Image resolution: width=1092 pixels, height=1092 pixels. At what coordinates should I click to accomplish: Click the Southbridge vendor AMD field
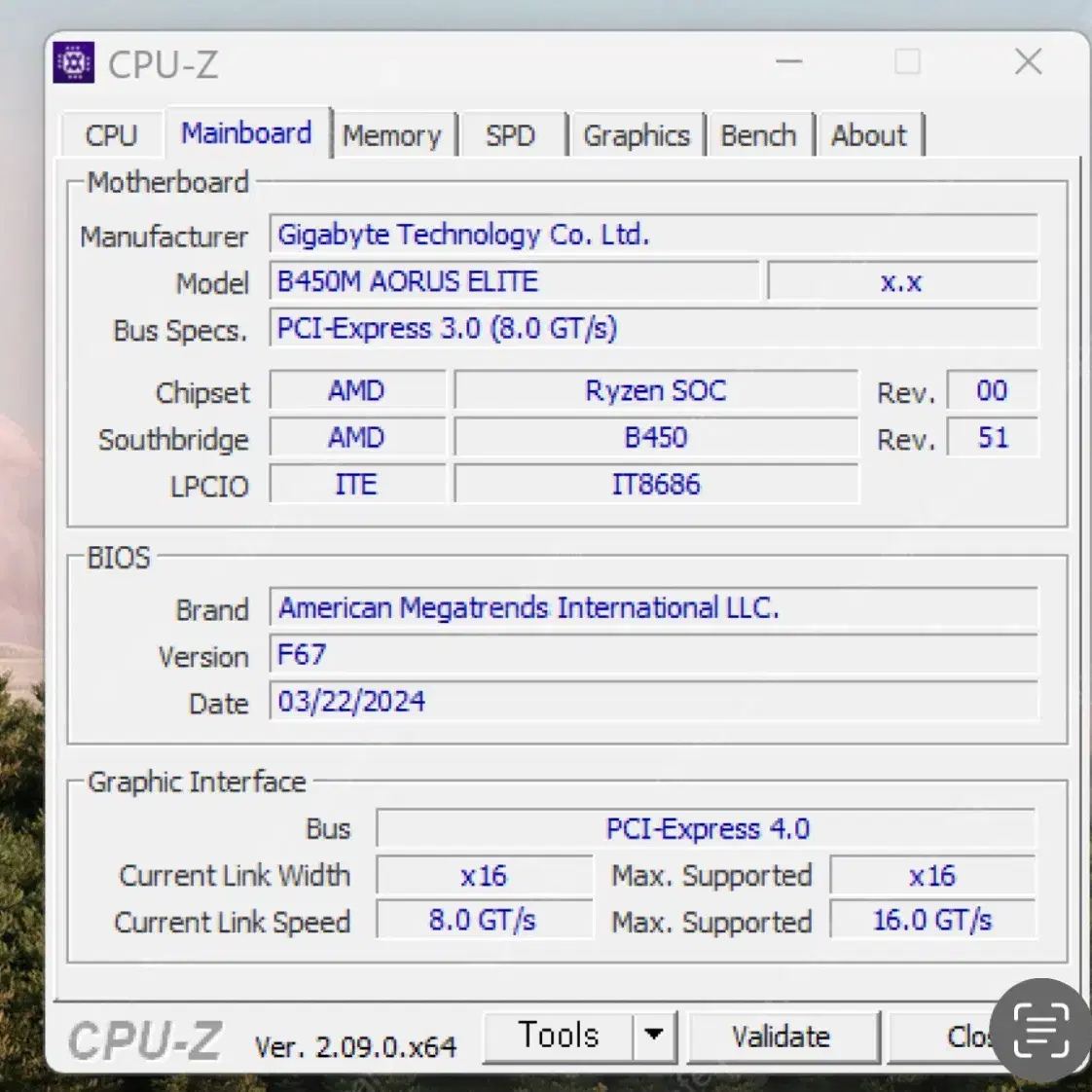click(356, 437)
